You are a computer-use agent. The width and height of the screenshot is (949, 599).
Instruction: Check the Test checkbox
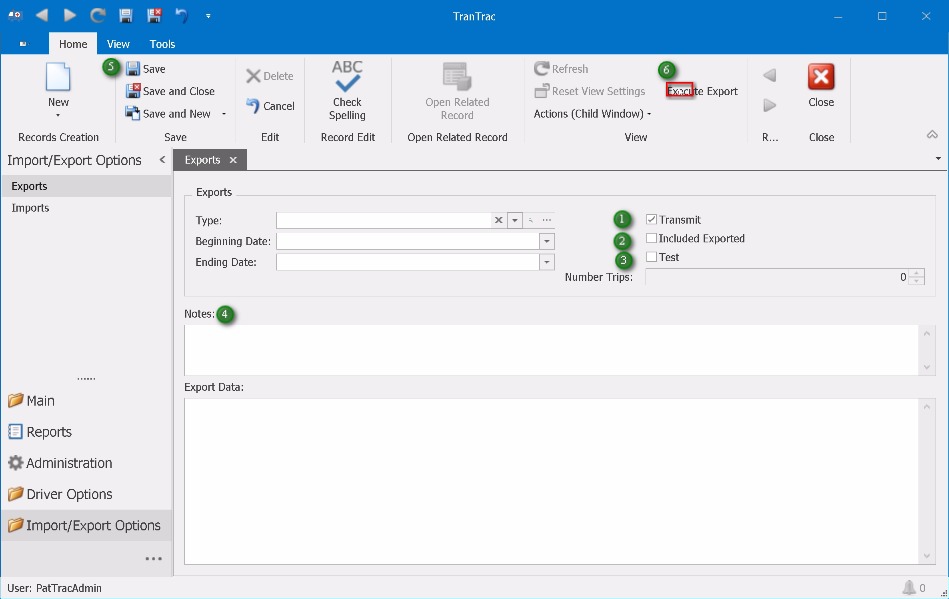[x=650, y=257]
